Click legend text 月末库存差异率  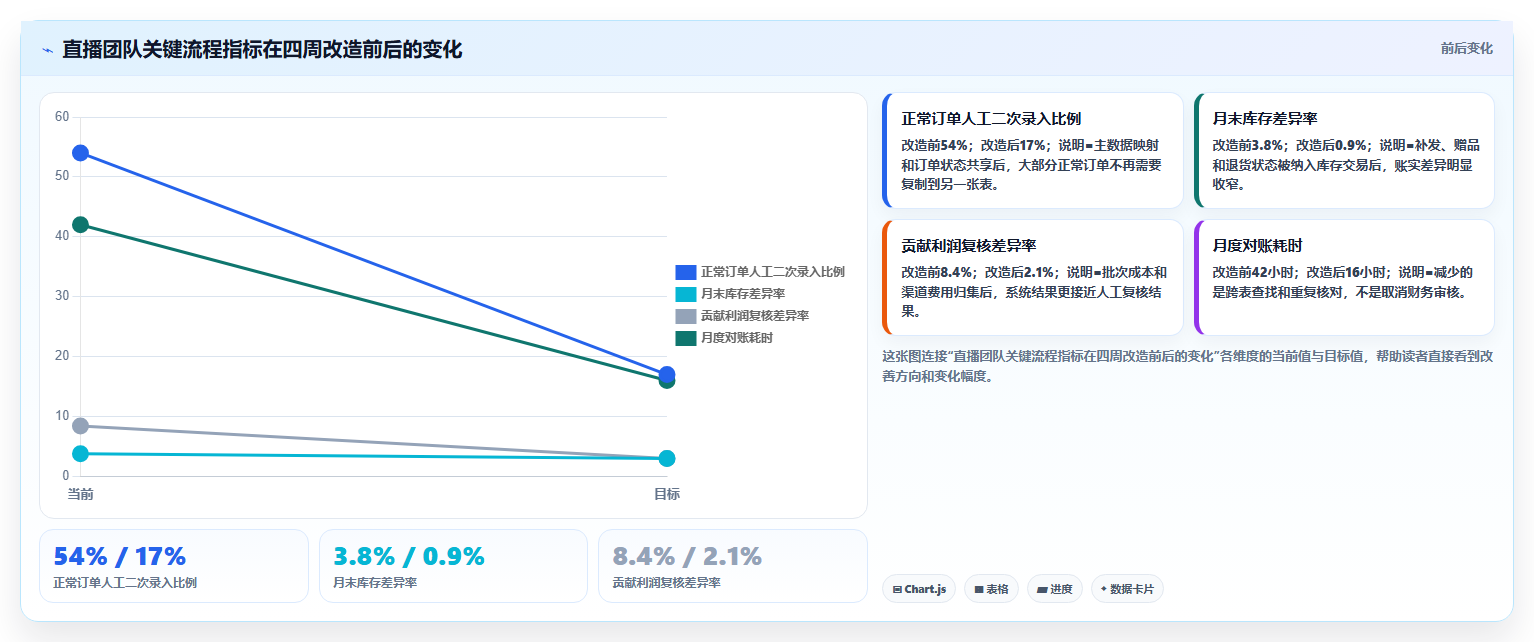(x=743, y=294)
